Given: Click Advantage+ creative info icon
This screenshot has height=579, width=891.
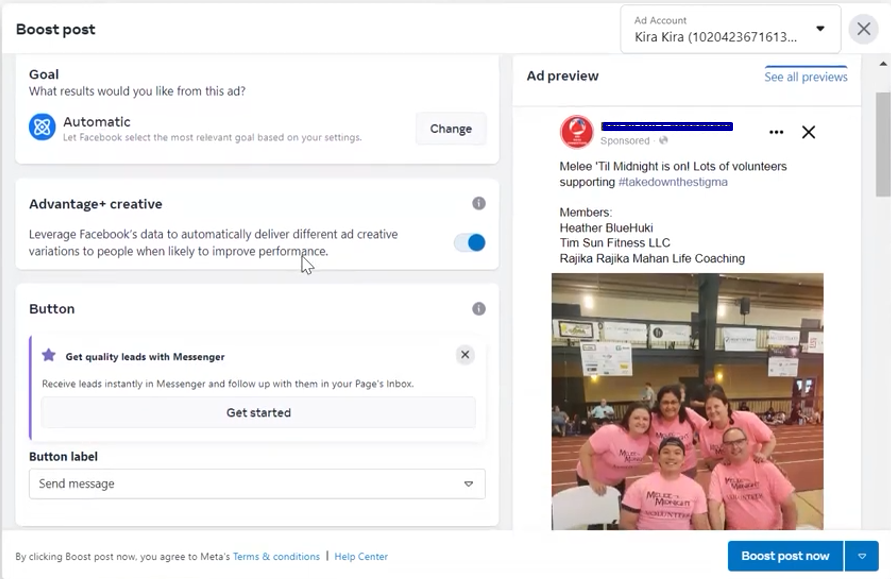Looking at the screenshot, I should coord(479,204).
